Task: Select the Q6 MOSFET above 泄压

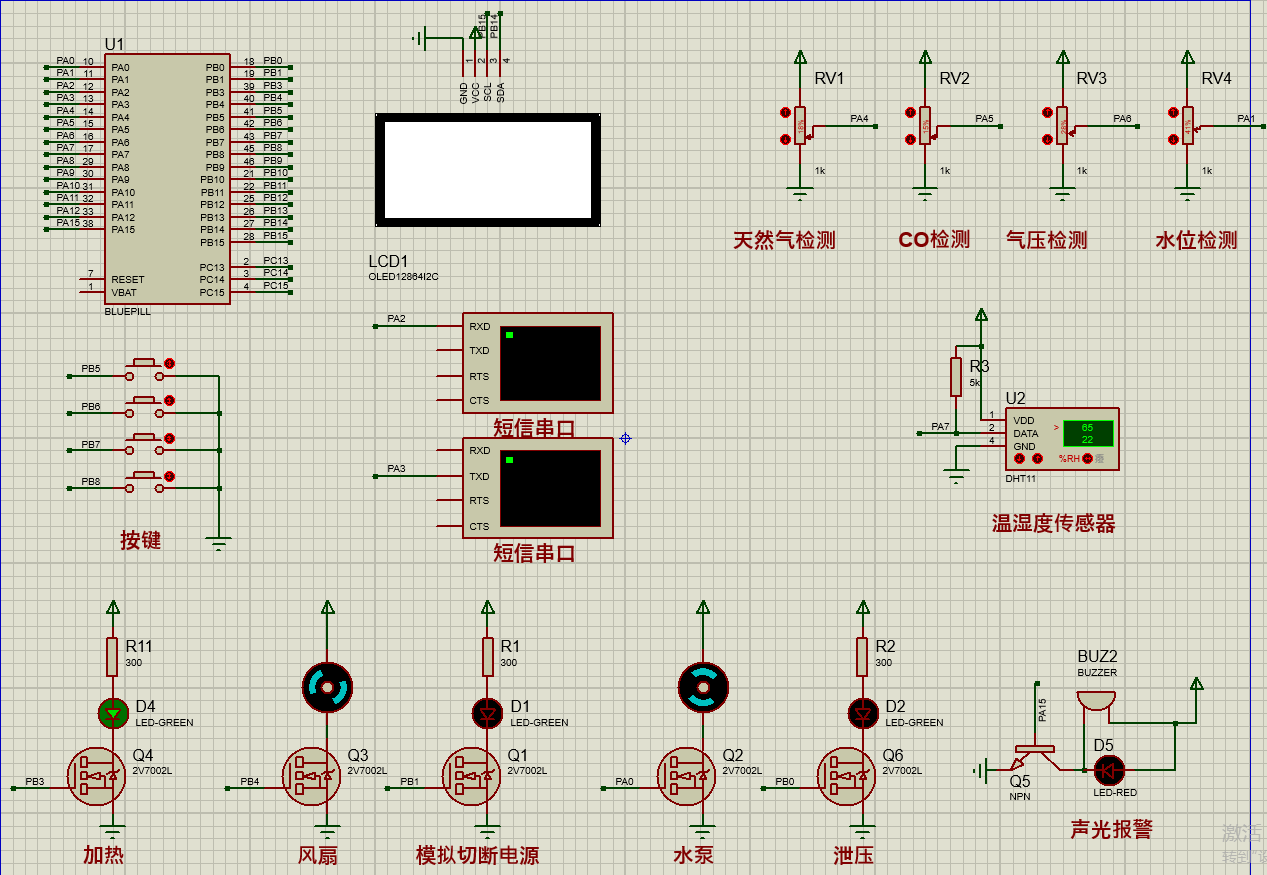Action: tap(847, 776)
